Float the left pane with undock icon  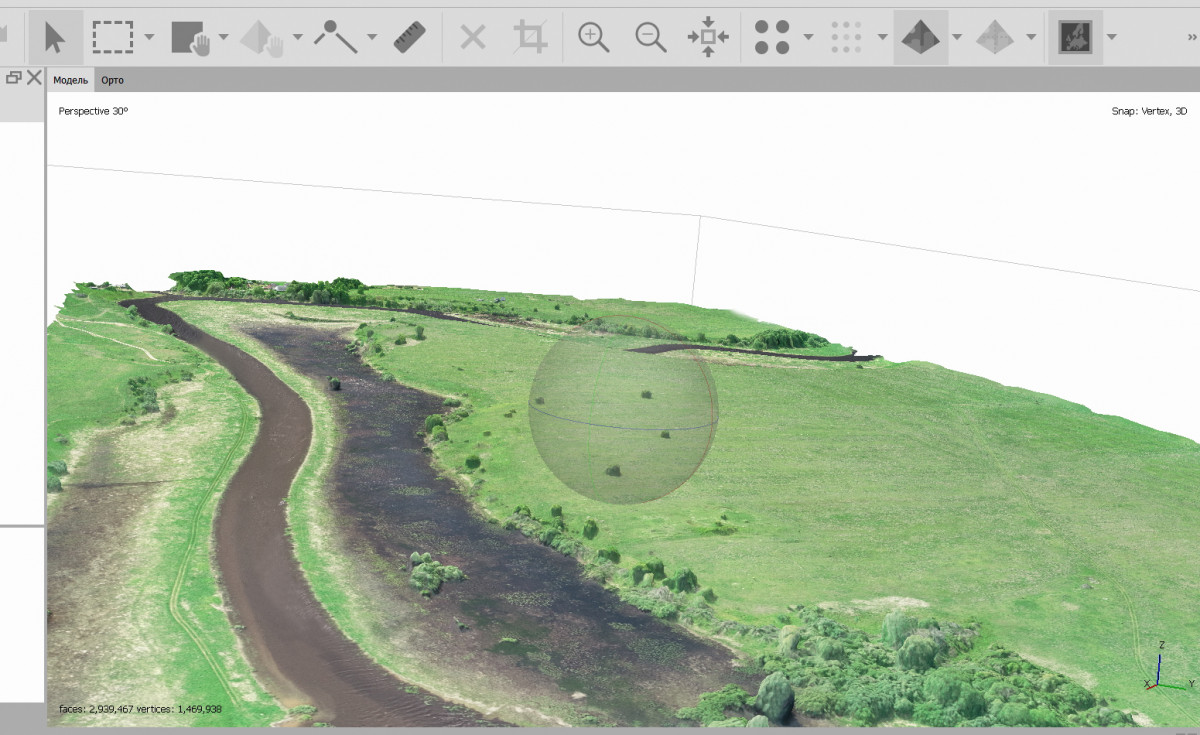click(14, 77)
